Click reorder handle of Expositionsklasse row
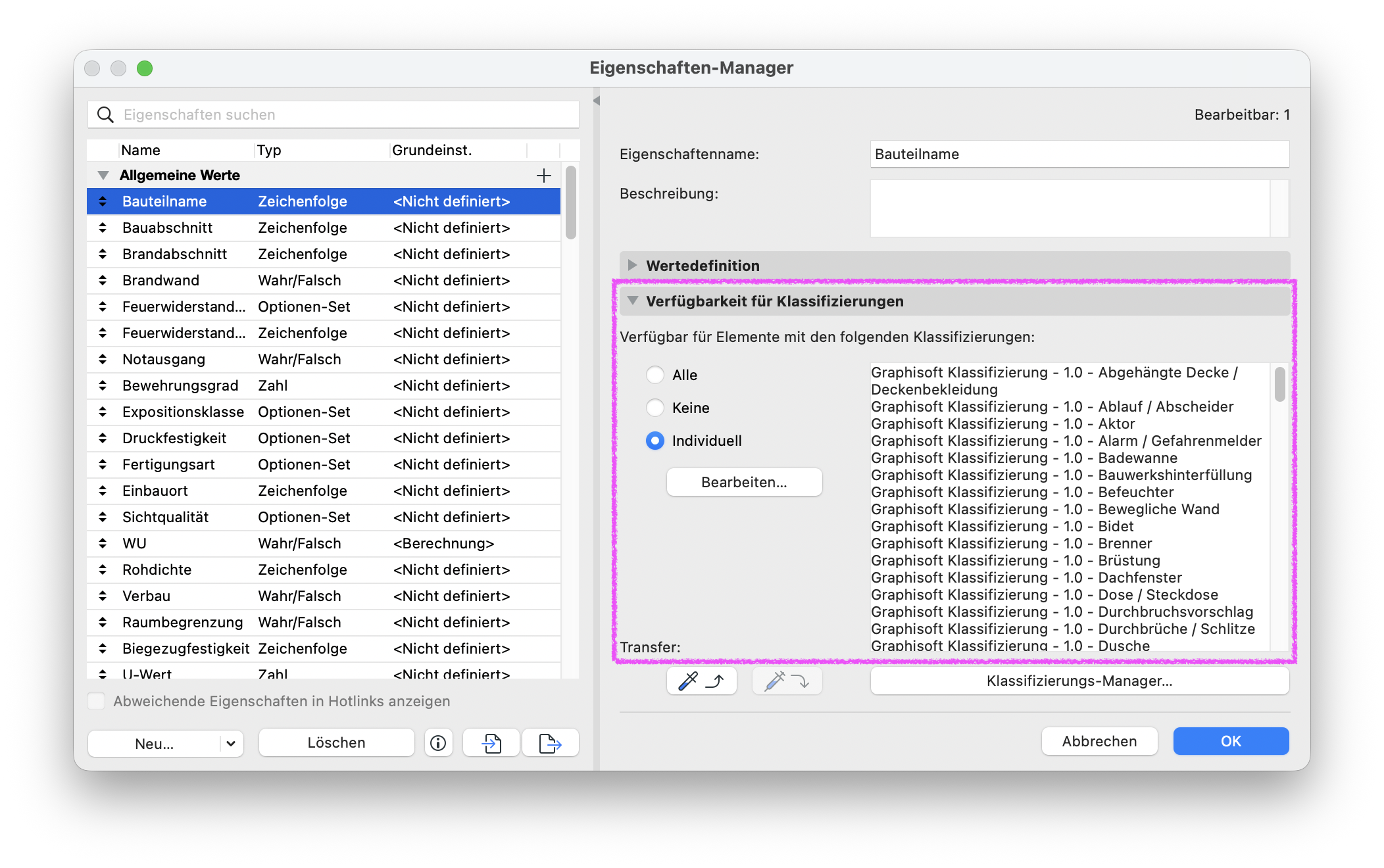The image size is (1384, 868). (103, 412)
